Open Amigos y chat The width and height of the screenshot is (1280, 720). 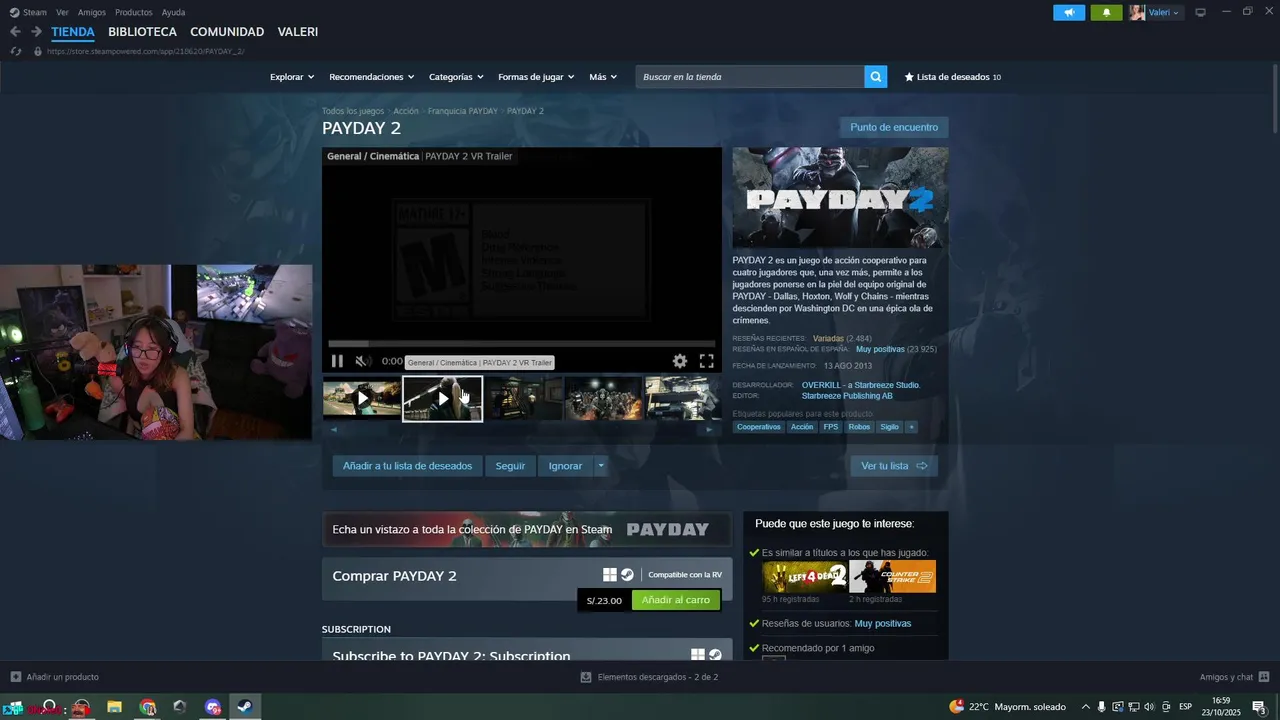[1234, 677]
